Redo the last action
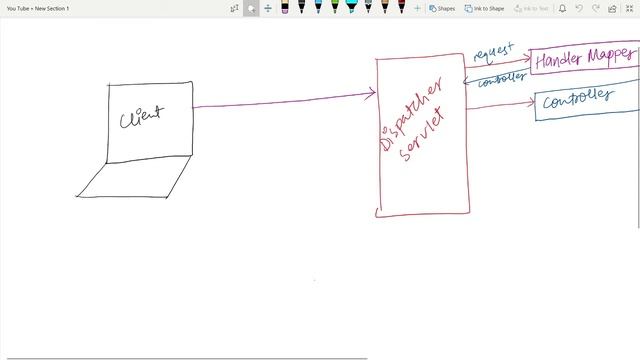The height and width of the screenshot is (360, 640). pos(596,8)
